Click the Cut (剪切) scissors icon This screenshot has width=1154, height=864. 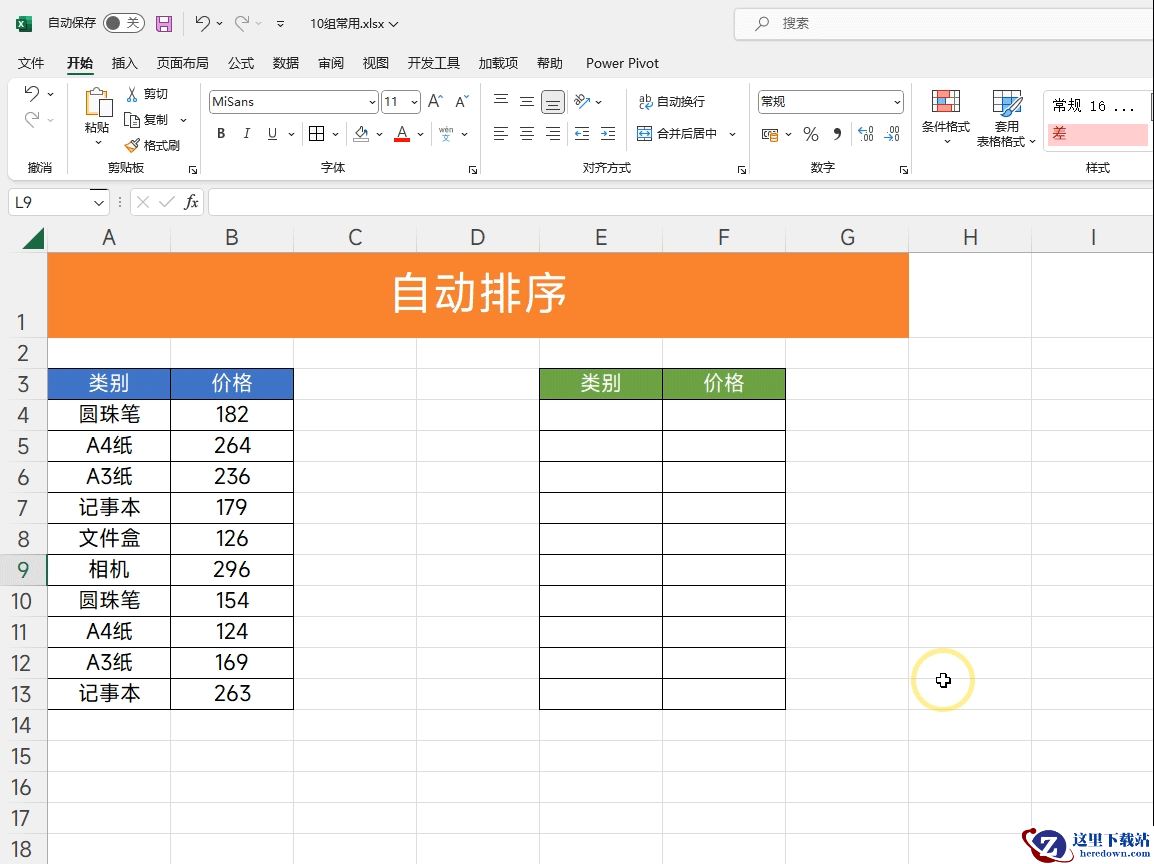pyautogui.click(x=132, y=94)
